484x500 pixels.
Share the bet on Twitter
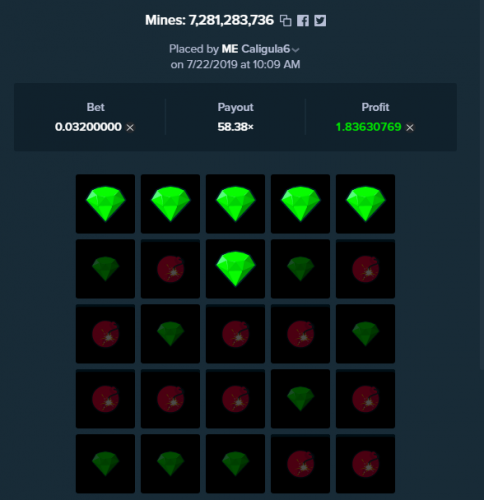[320, 21]
